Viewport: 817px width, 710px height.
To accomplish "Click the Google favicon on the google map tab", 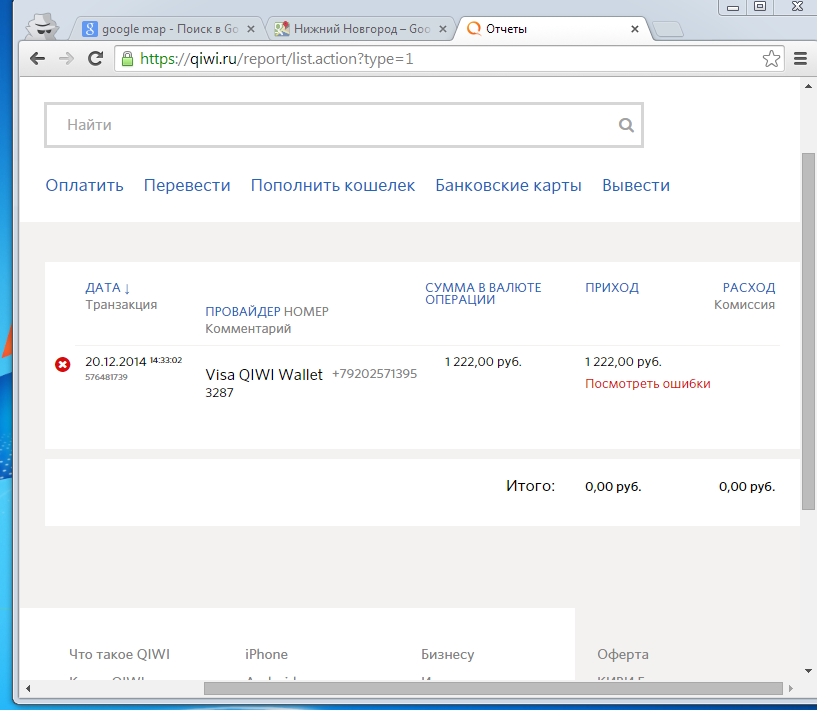I will click(x=90, y=29).
